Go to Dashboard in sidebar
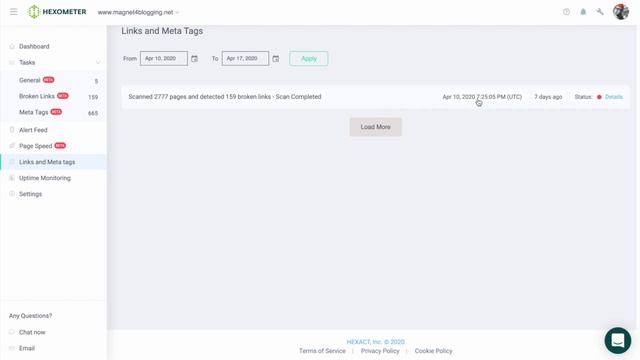Image resolution: width=640 pixels, height=360 pixels. tap(34, 47)
